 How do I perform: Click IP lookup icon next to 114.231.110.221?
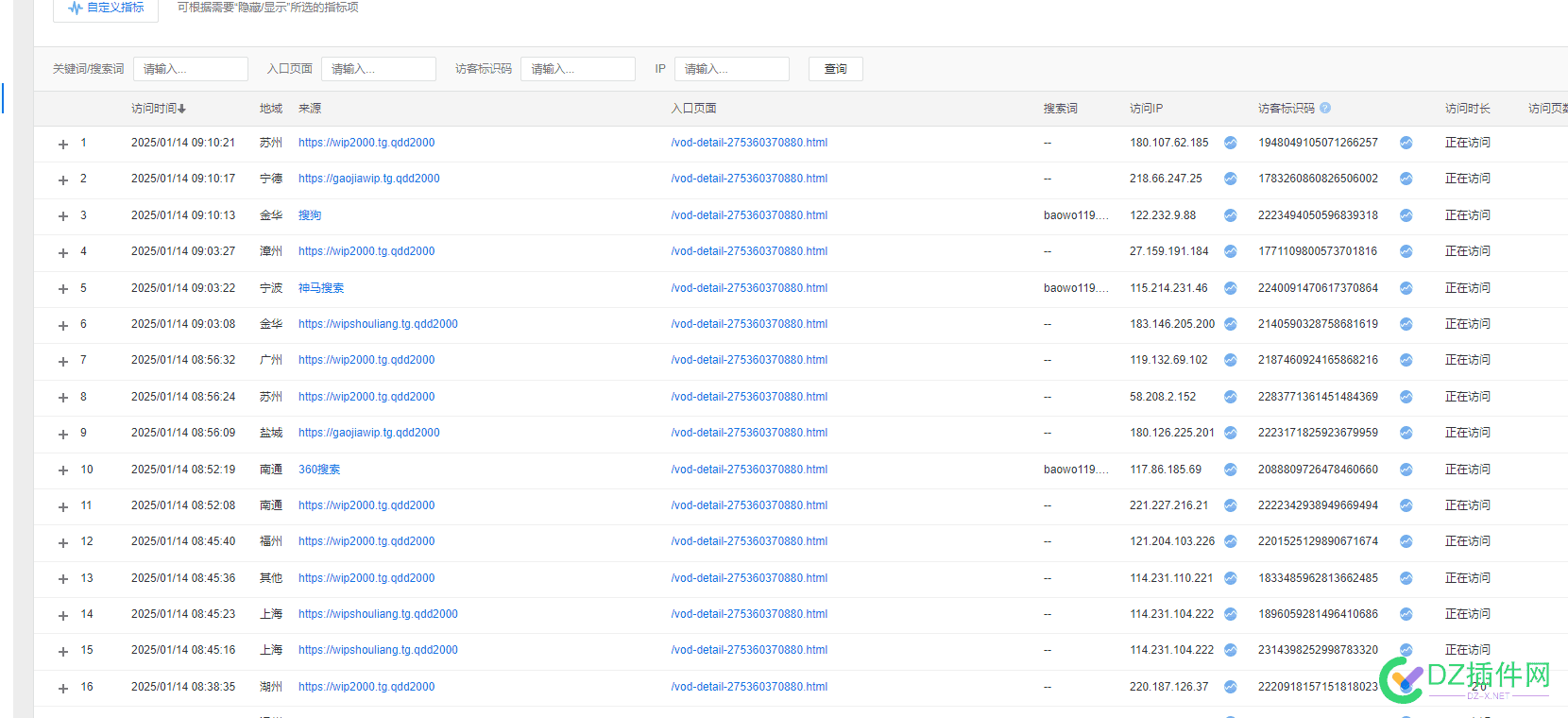(1231, 578)
